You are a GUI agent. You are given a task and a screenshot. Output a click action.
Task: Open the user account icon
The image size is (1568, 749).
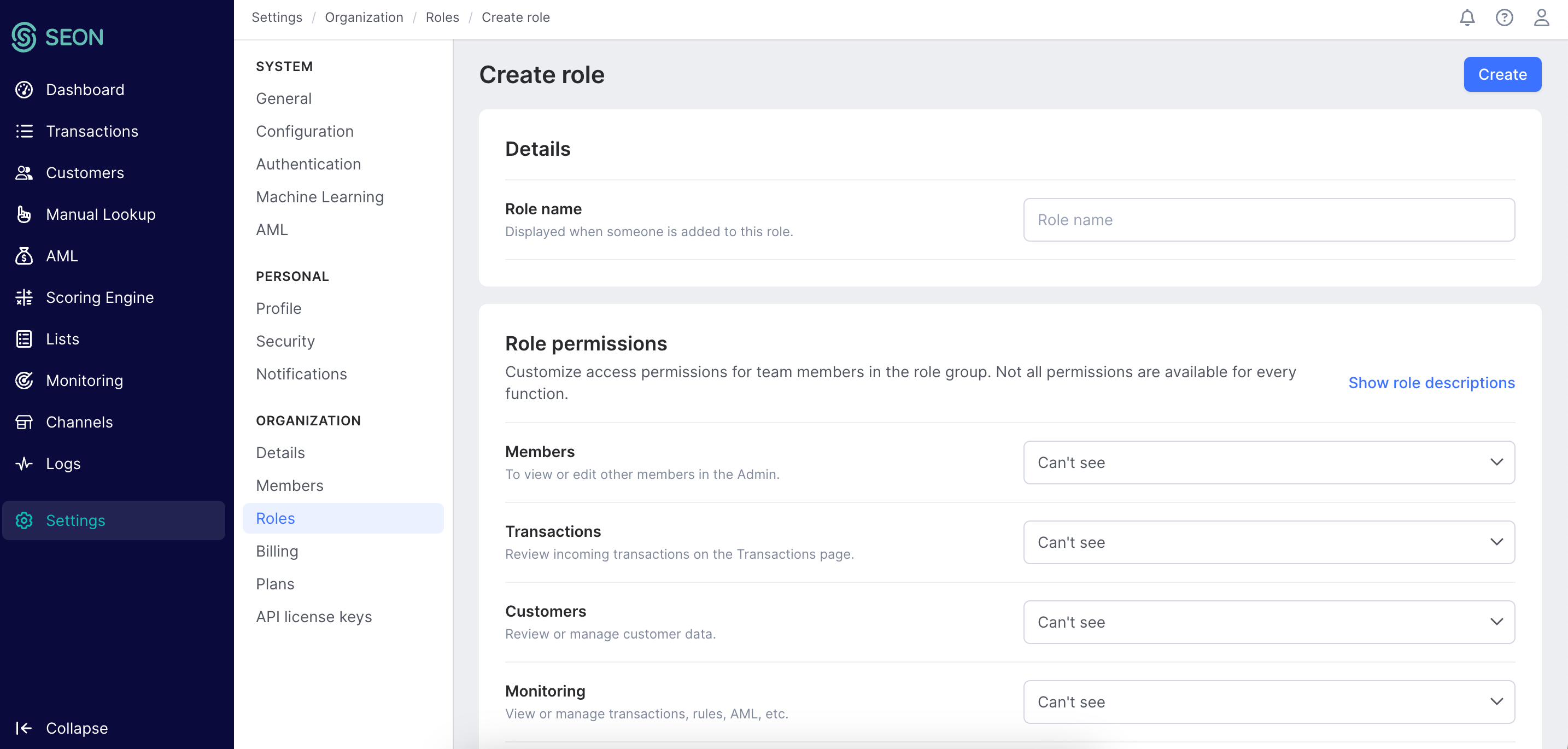(x=1541, y=17)
